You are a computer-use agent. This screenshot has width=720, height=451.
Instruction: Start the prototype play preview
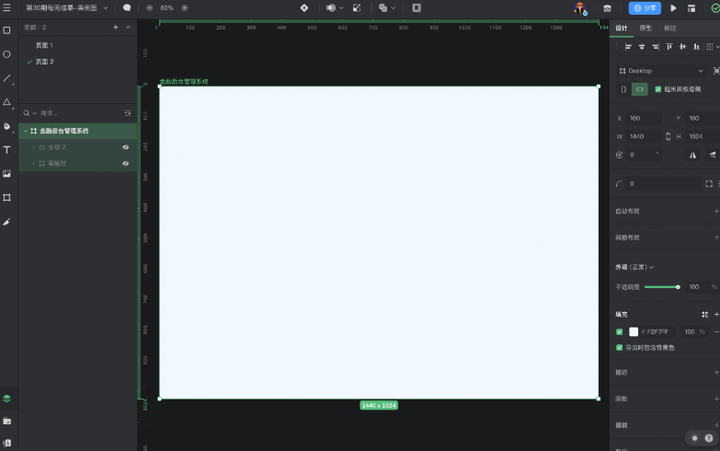pos(673,8)
